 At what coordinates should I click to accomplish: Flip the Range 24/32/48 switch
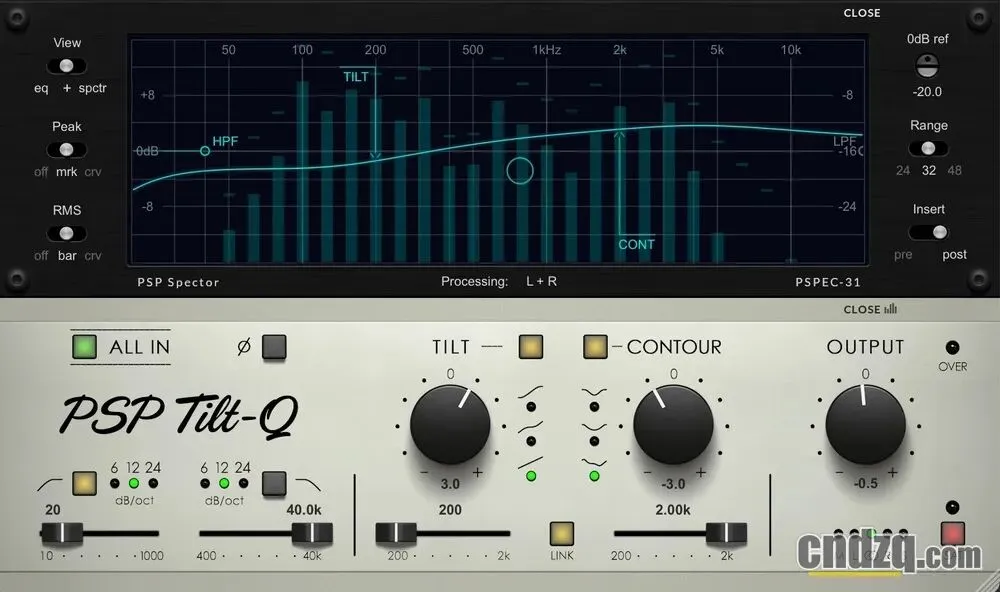pos(928,148)
